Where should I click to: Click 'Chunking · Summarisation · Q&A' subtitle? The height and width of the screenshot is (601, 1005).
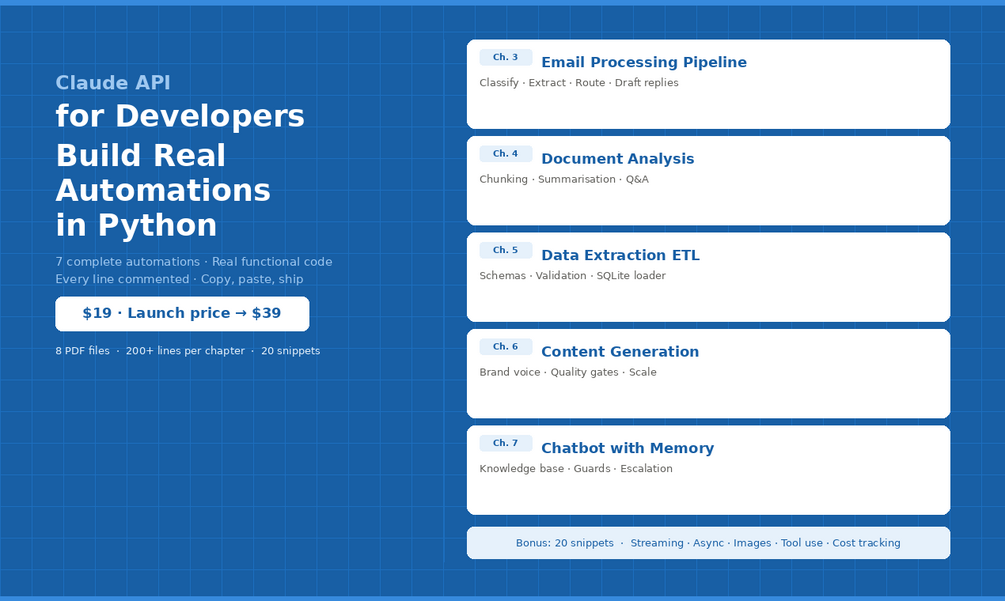564,179
